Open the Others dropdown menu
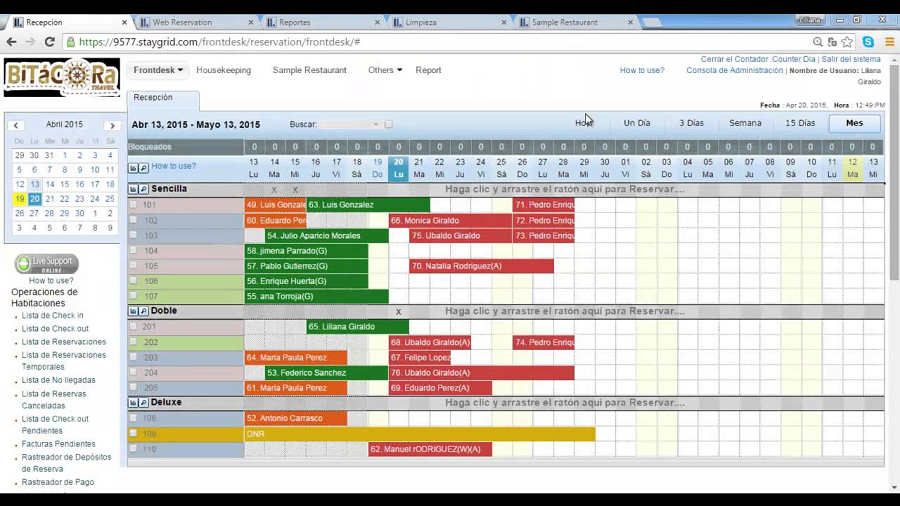This screenshot has height=506, width=900. (x=384, y=70)
